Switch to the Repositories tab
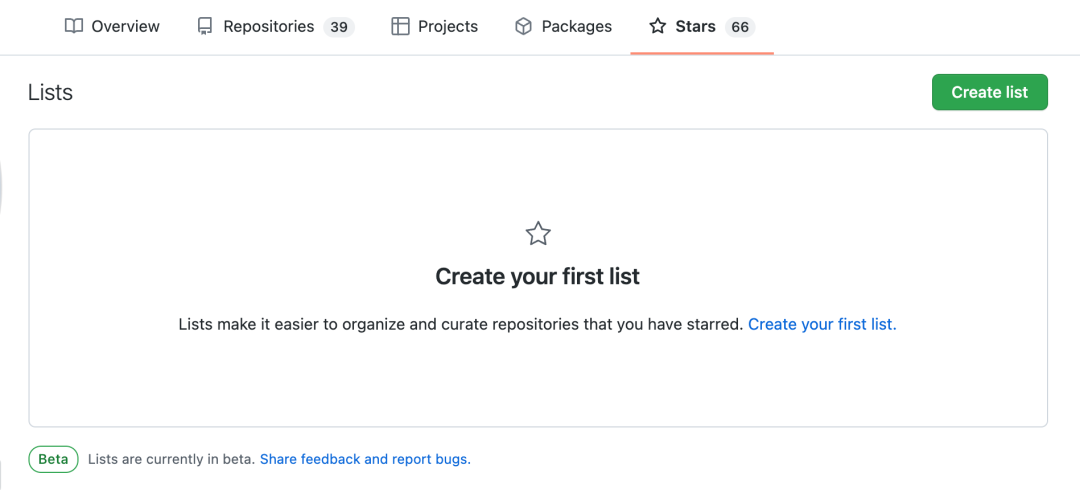1080x490 pixels. coord(276,27)
